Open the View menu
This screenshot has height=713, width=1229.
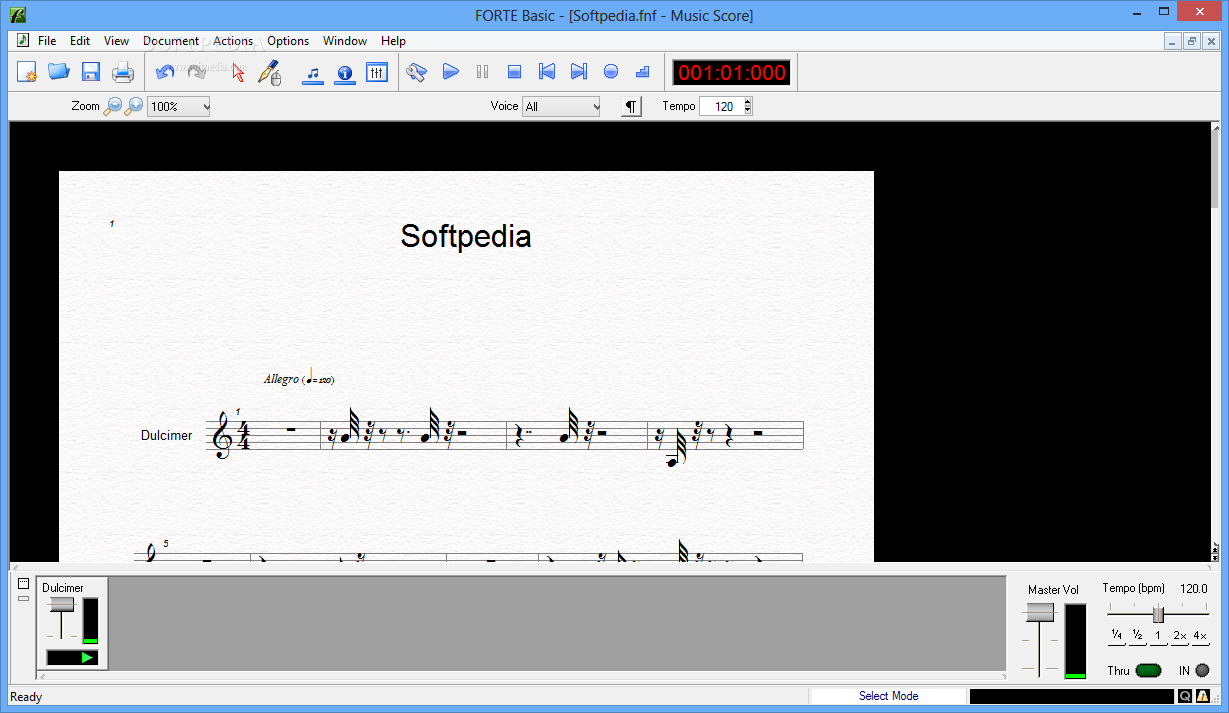116,41
